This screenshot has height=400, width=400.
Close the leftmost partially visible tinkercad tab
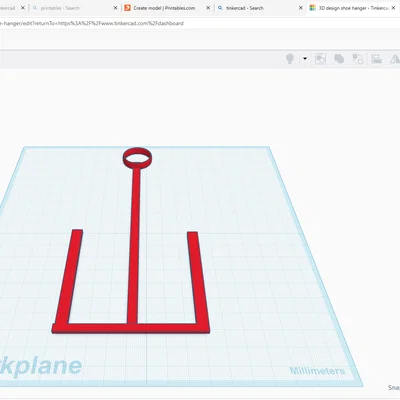tap(23, 8)
